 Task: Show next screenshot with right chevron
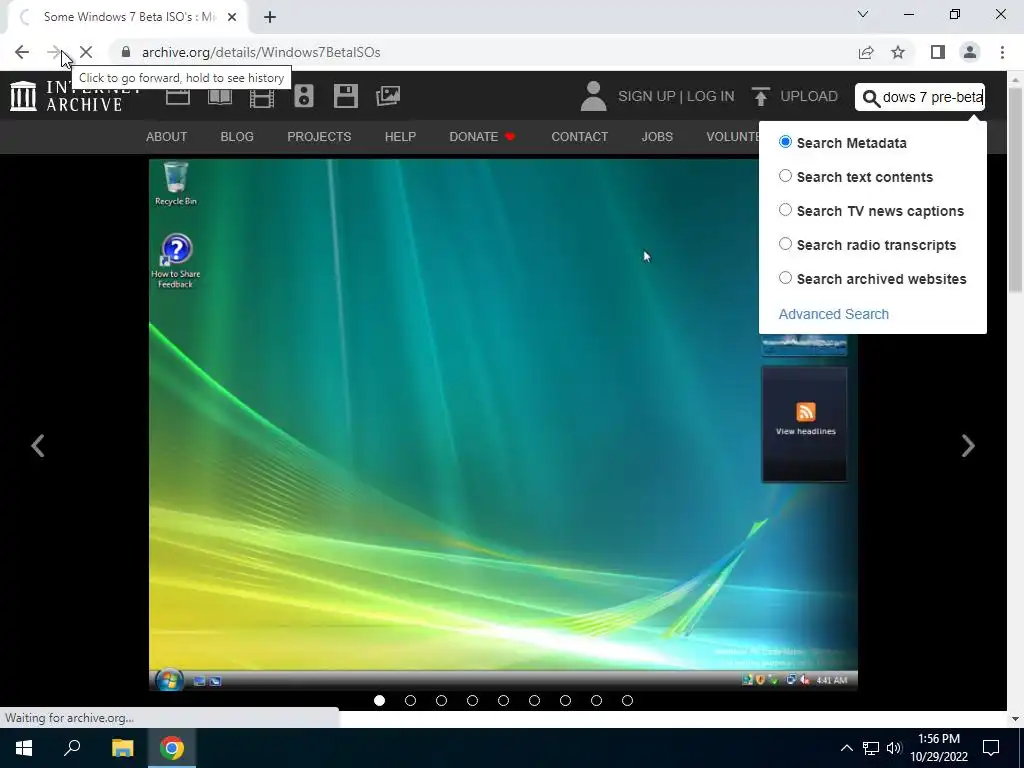pyautogui.click(x=968, y=446)
